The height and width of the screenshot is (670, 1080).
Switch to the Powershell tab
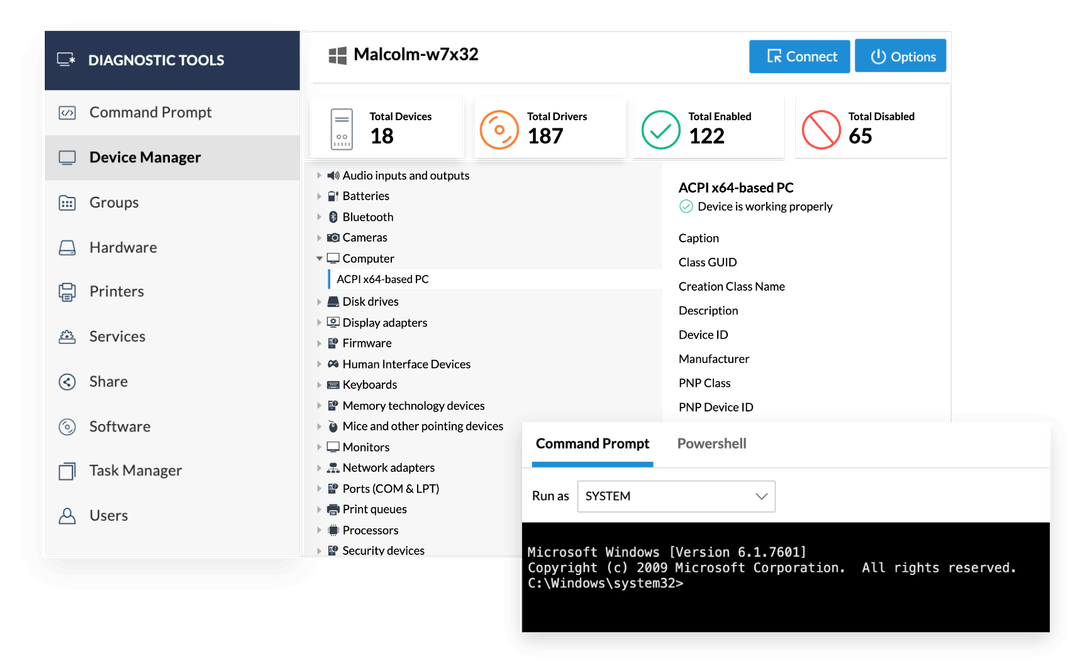(711, 443)
